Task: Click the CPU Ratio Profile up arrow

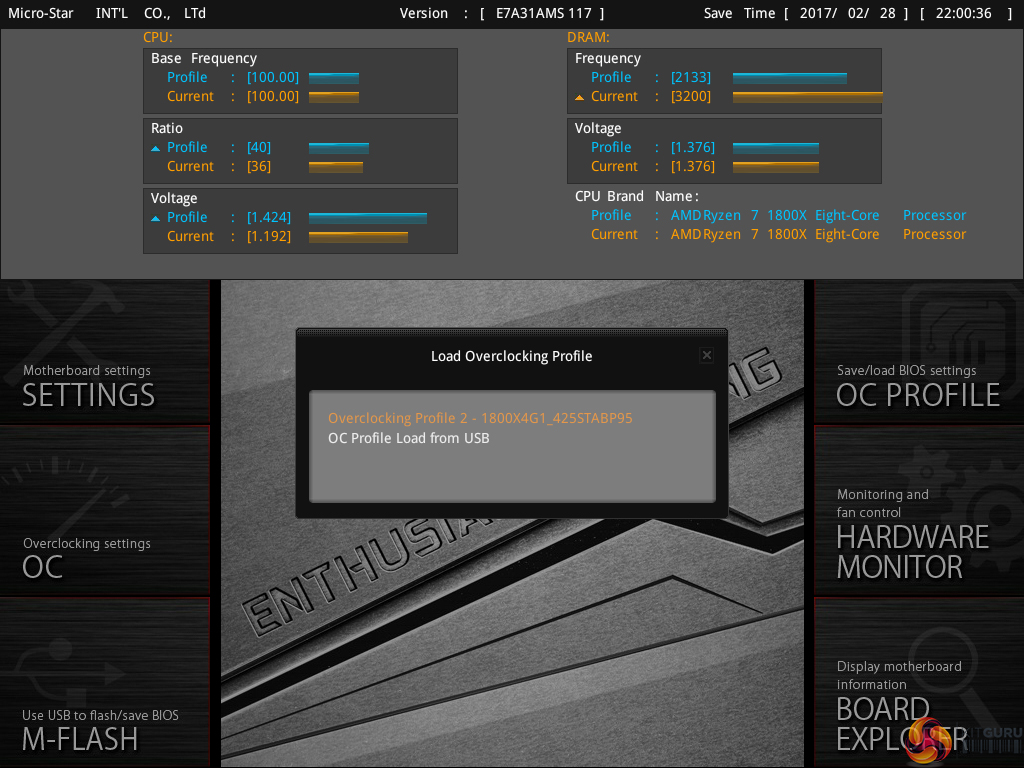Action: [155, 148]
